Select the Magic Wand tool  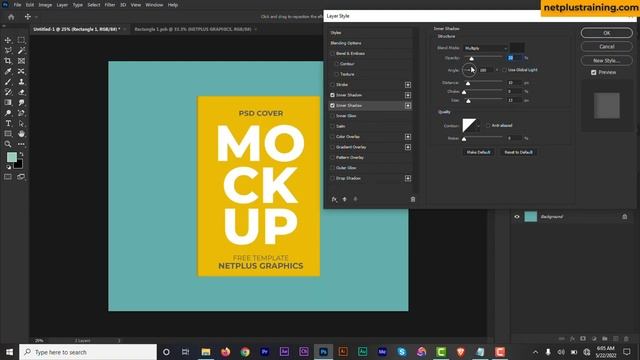(x=21, y=50)
